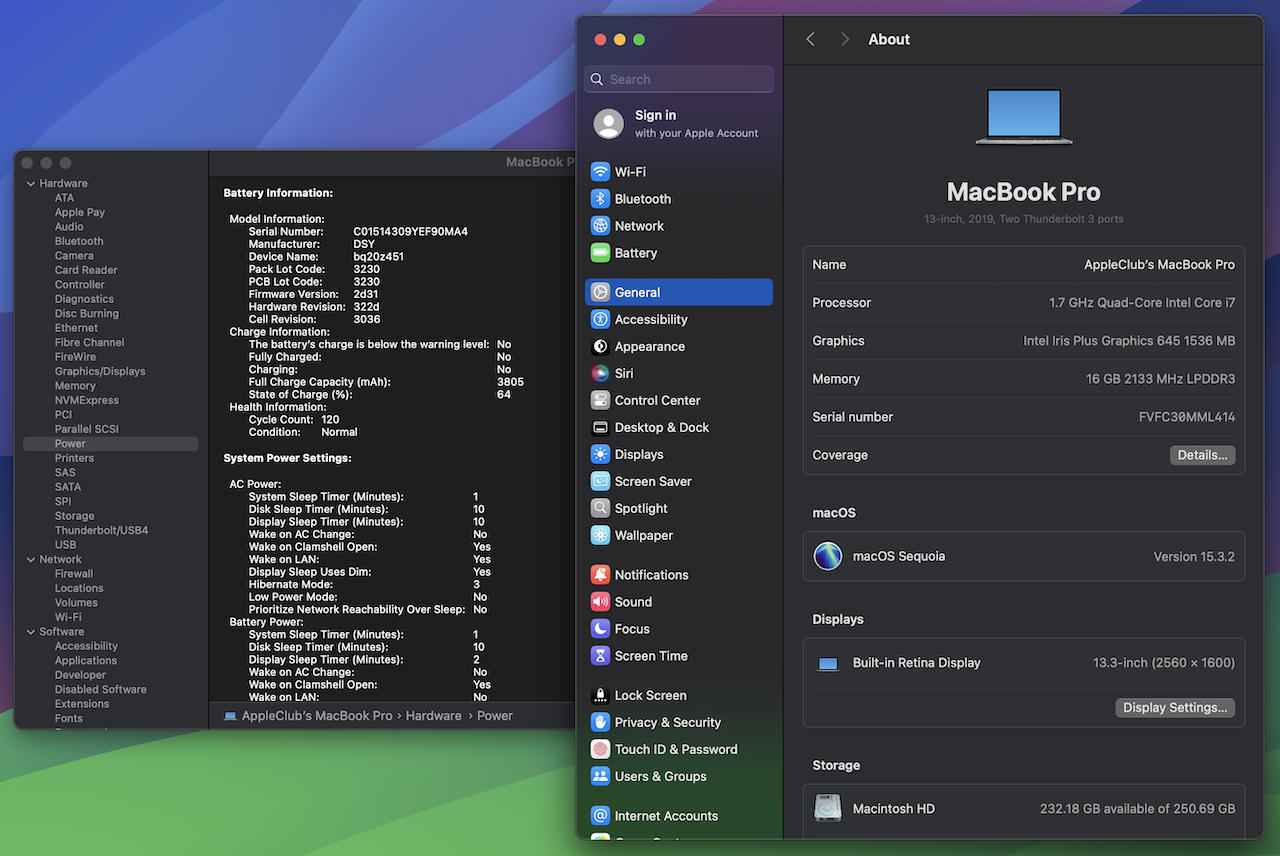Select Developer under Software

(x=80, y=675)
